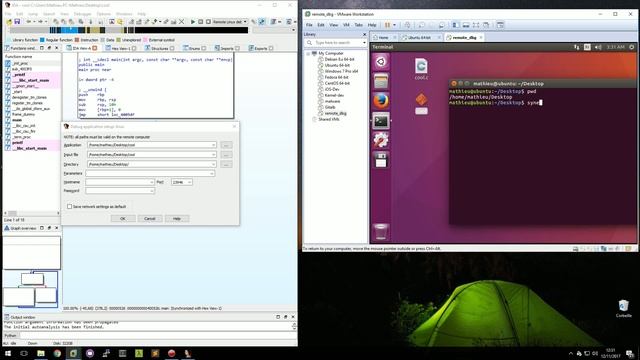Start the debugger process play icon in IDA

tap(193, 22)
